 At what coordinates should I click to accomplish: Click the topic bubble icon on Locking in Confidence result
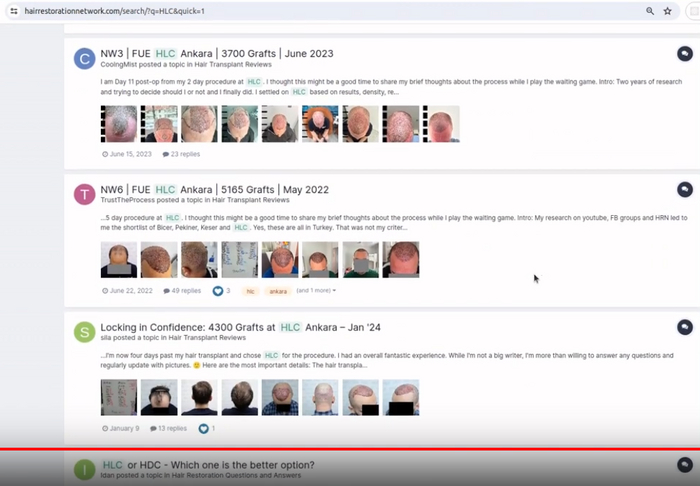click(685, 327)
